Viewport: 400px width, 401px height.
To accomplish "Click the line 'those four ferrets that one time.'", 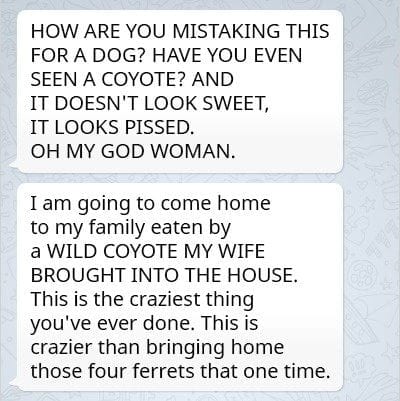I will point(180,371).
